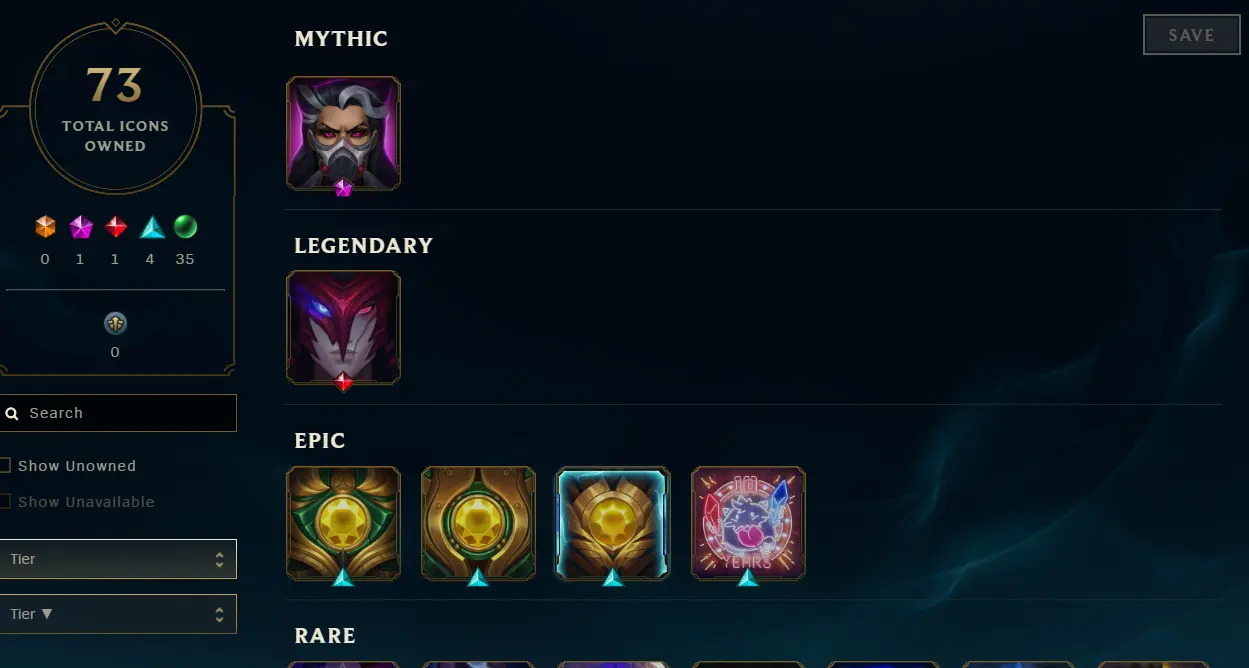The image size is (1249, 668).
Task: Select the Mythic masked champion icon
Action: click(x=343, y=133)
